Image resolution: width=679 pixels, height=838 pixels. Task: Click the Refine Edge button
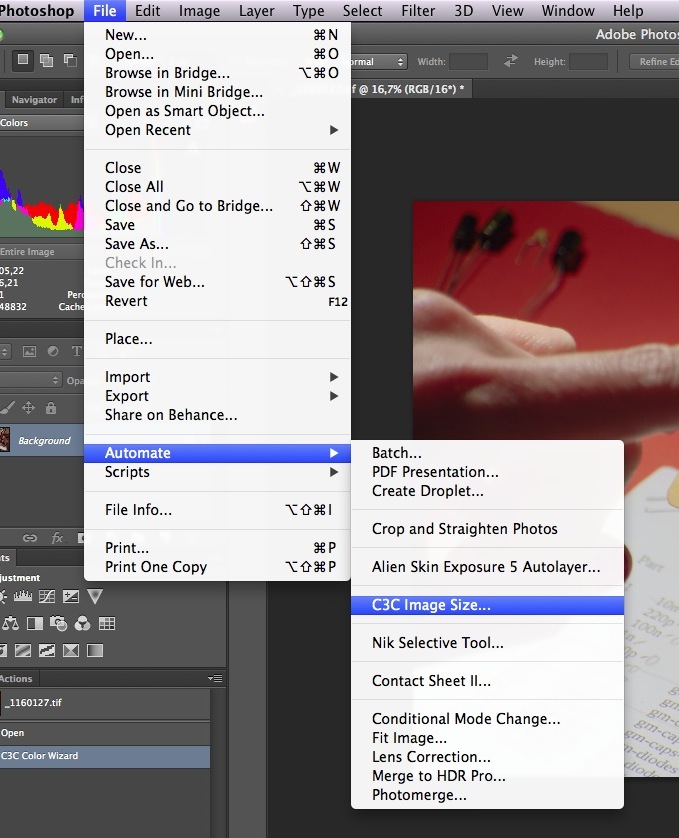pos(654,62)
